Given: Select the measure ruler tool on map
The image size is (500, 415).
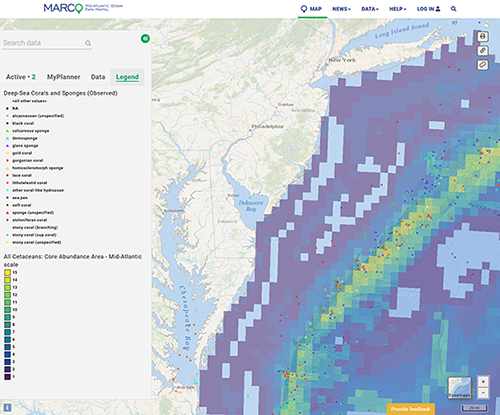Looking at the screenshot, I should (483, 65).
